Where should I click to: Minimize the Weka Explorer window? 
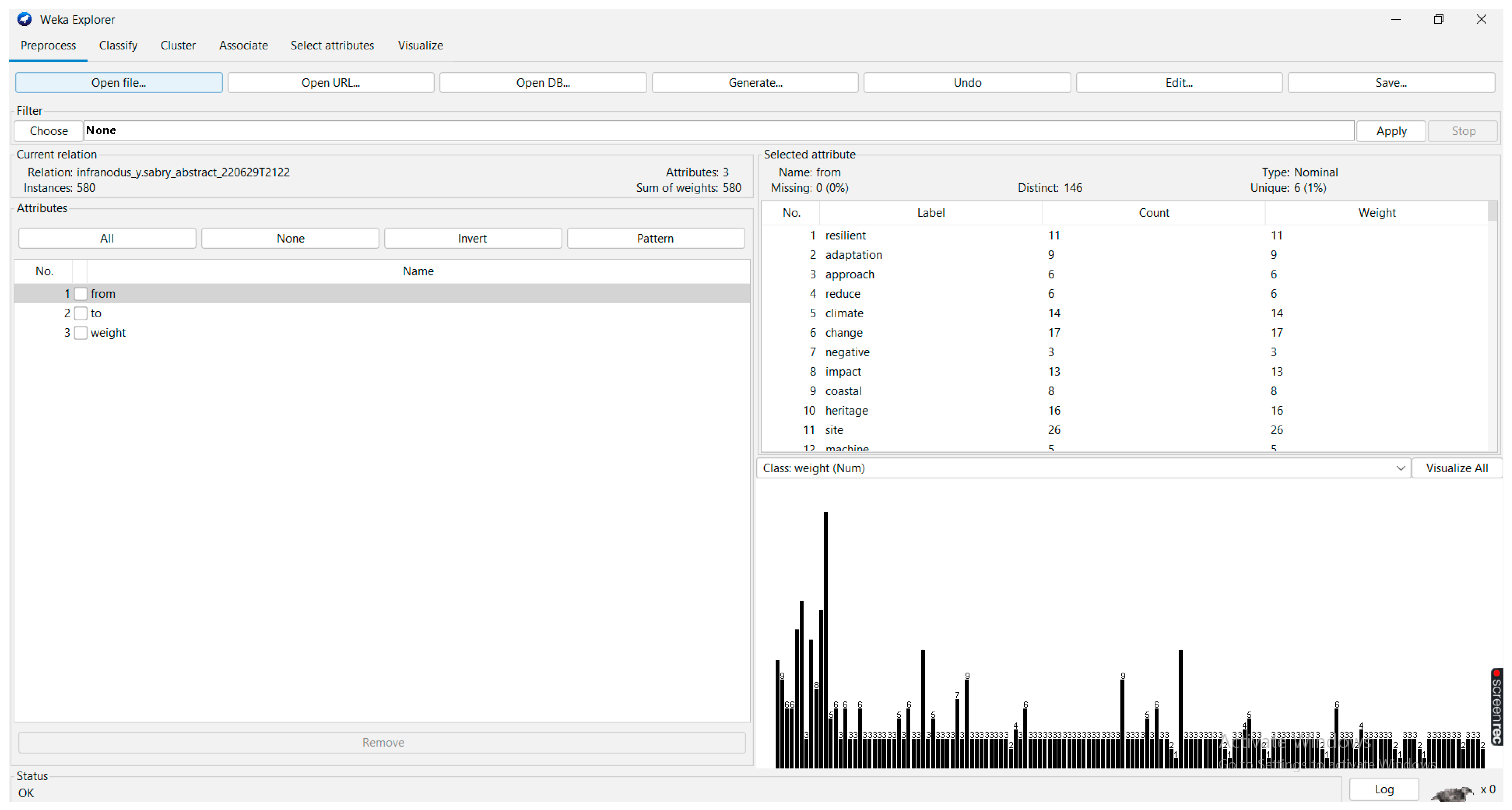pyautogui.click(x=1395, y=20)
